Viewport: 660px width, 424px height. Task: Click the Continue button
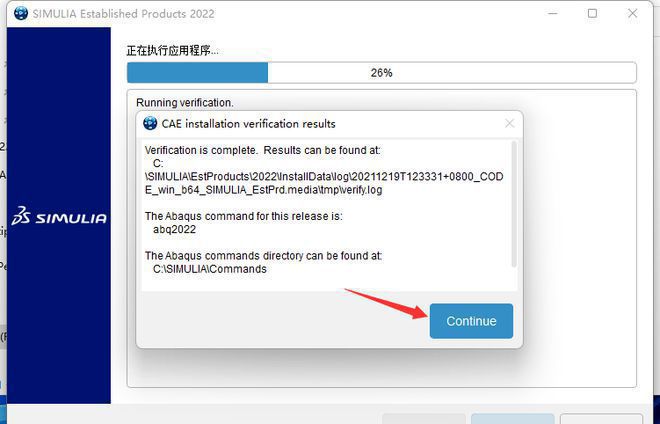coord(471,321)
